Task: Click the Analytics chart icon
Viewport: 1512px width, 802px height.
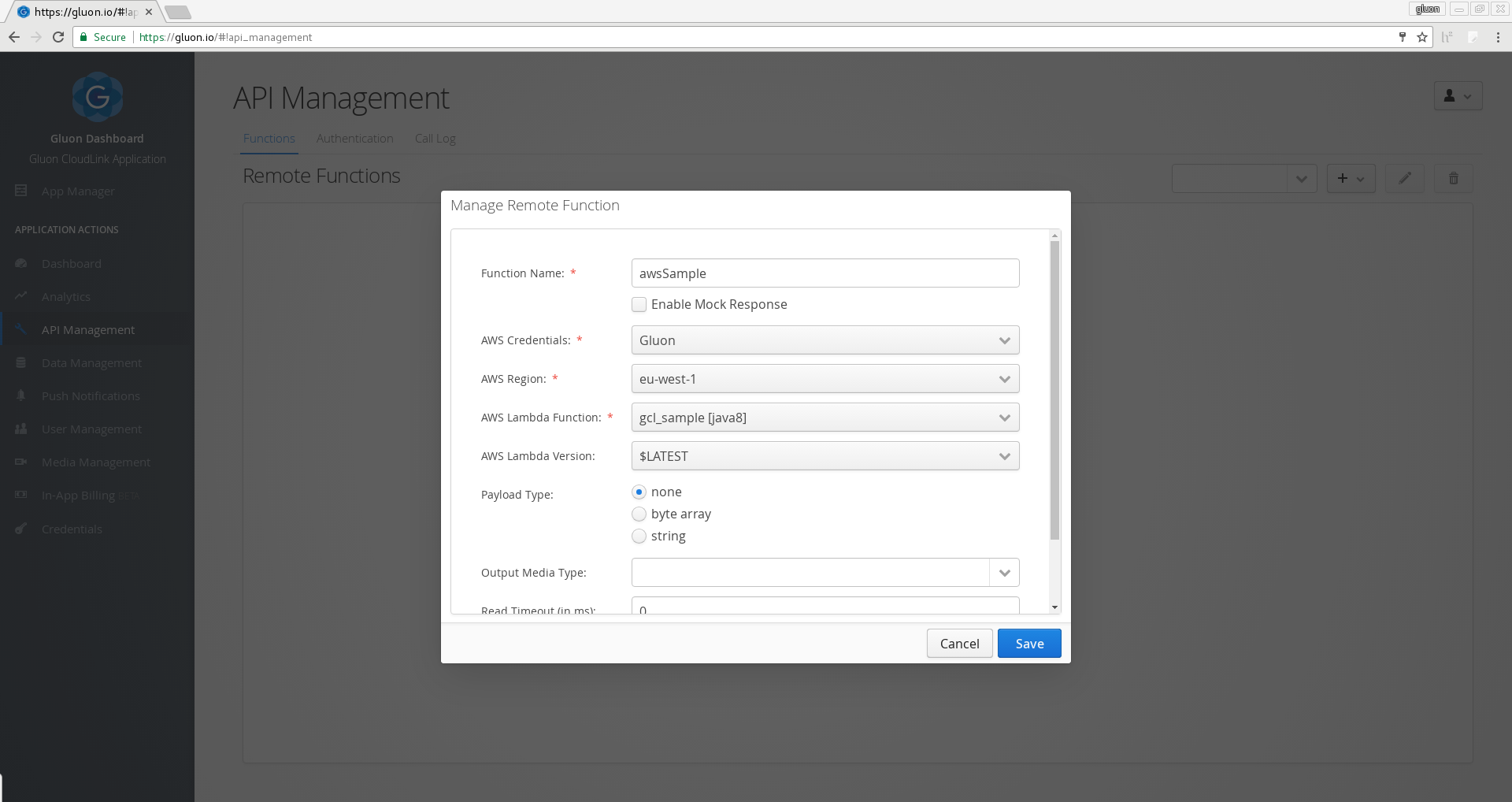Action: point(21,296)
